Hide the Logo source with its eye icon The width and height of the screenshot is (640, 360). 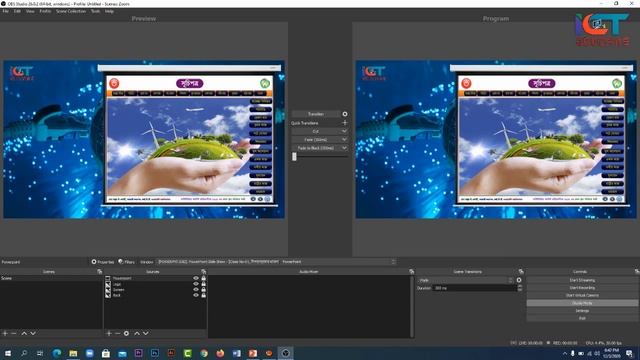pos(196,284)
